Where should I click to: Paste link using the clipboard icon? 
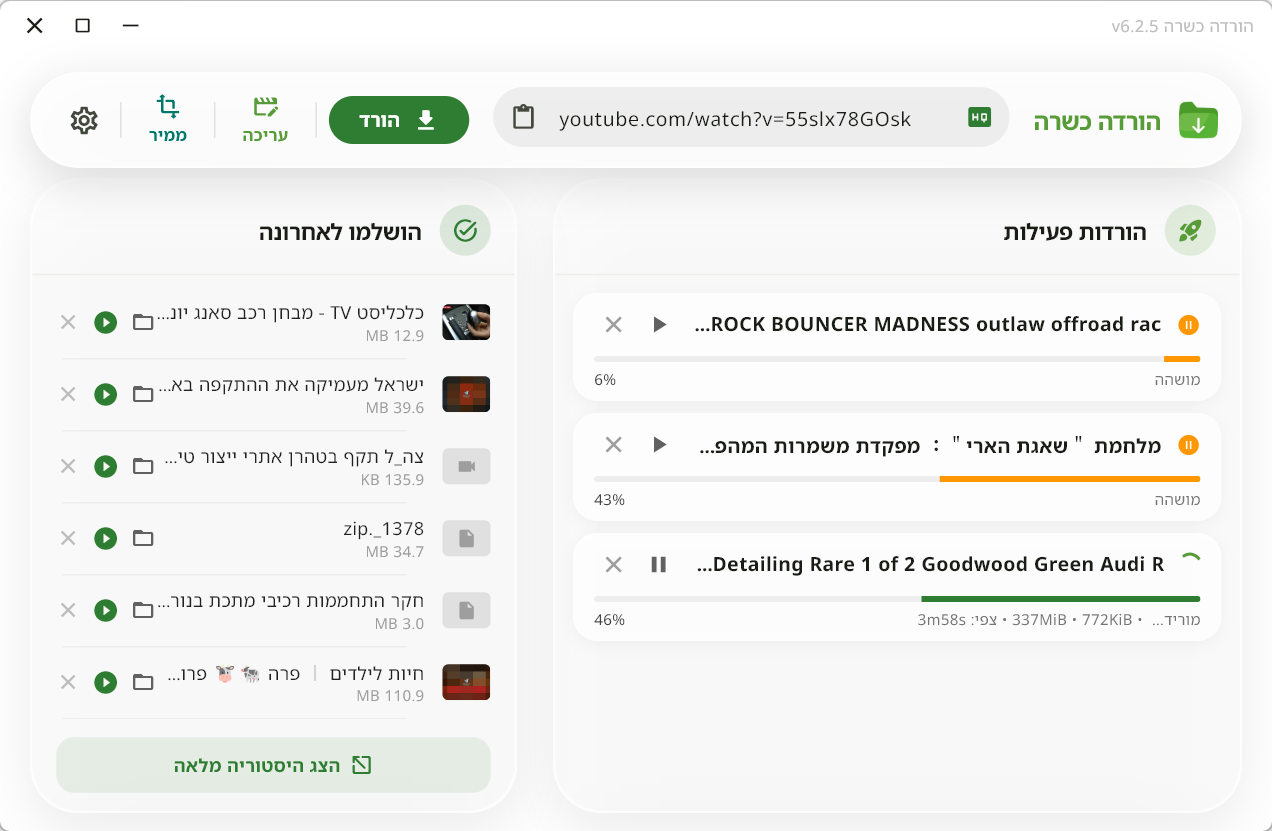(523, 118)
